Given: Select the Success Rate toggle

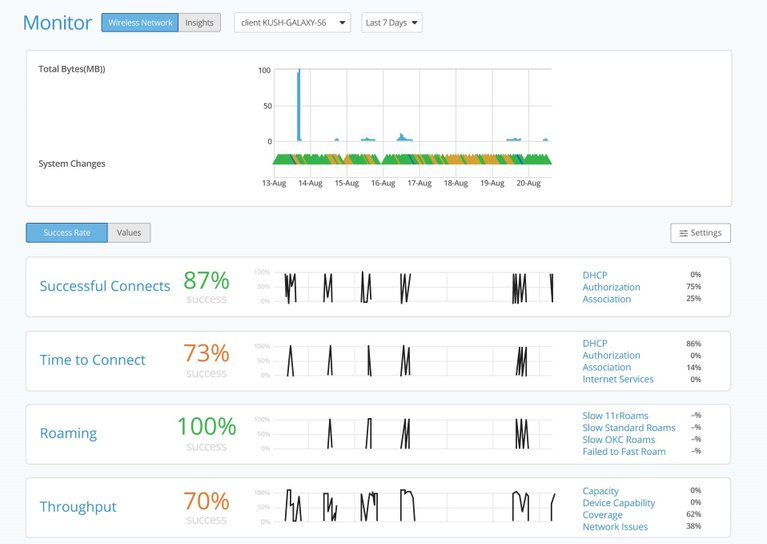Looking at the screenshot, I should pos(67,233).
